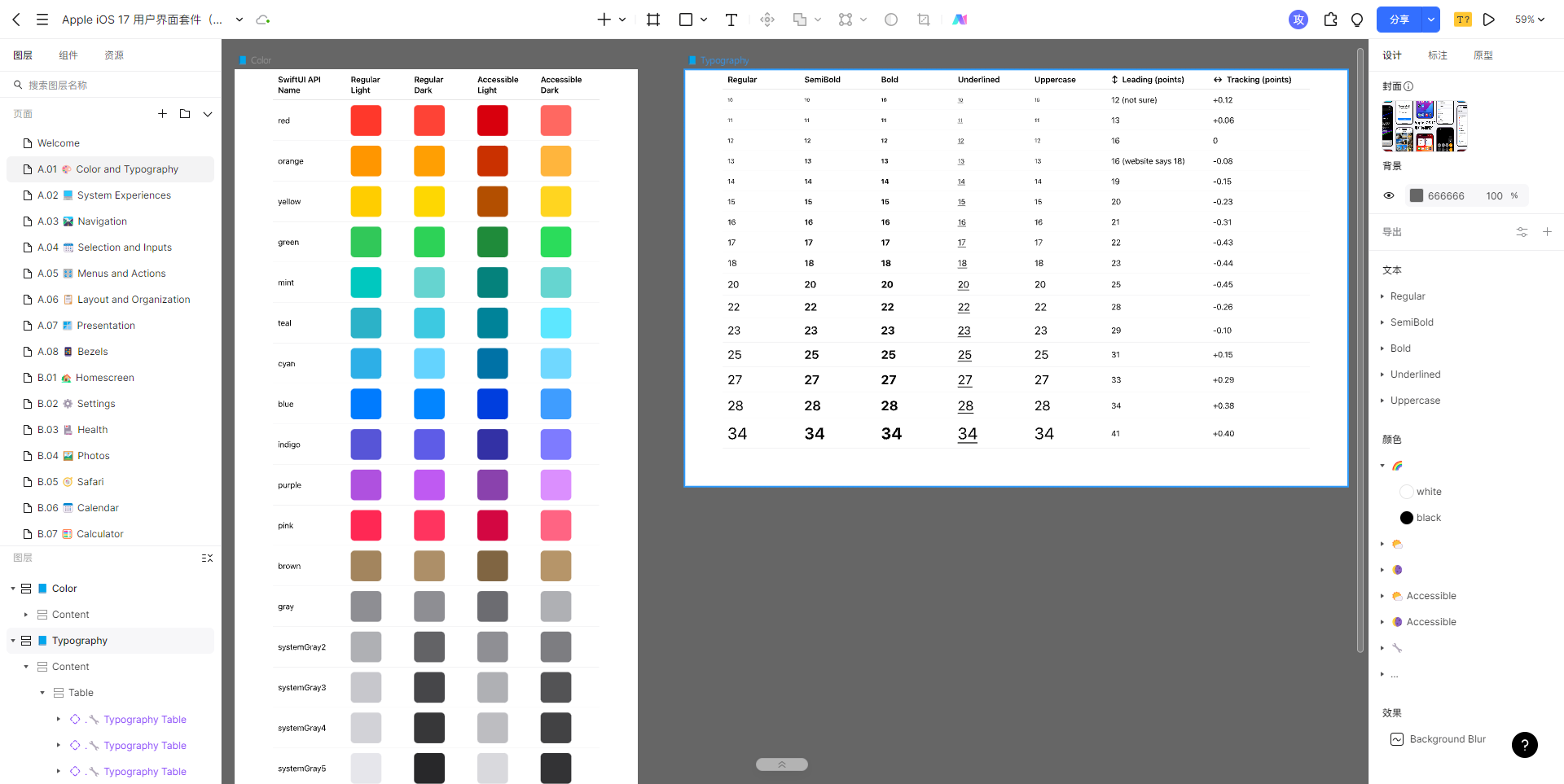1564x784 pixels.
Task: Click the cover info icon
Action: tap(1408, 86)
